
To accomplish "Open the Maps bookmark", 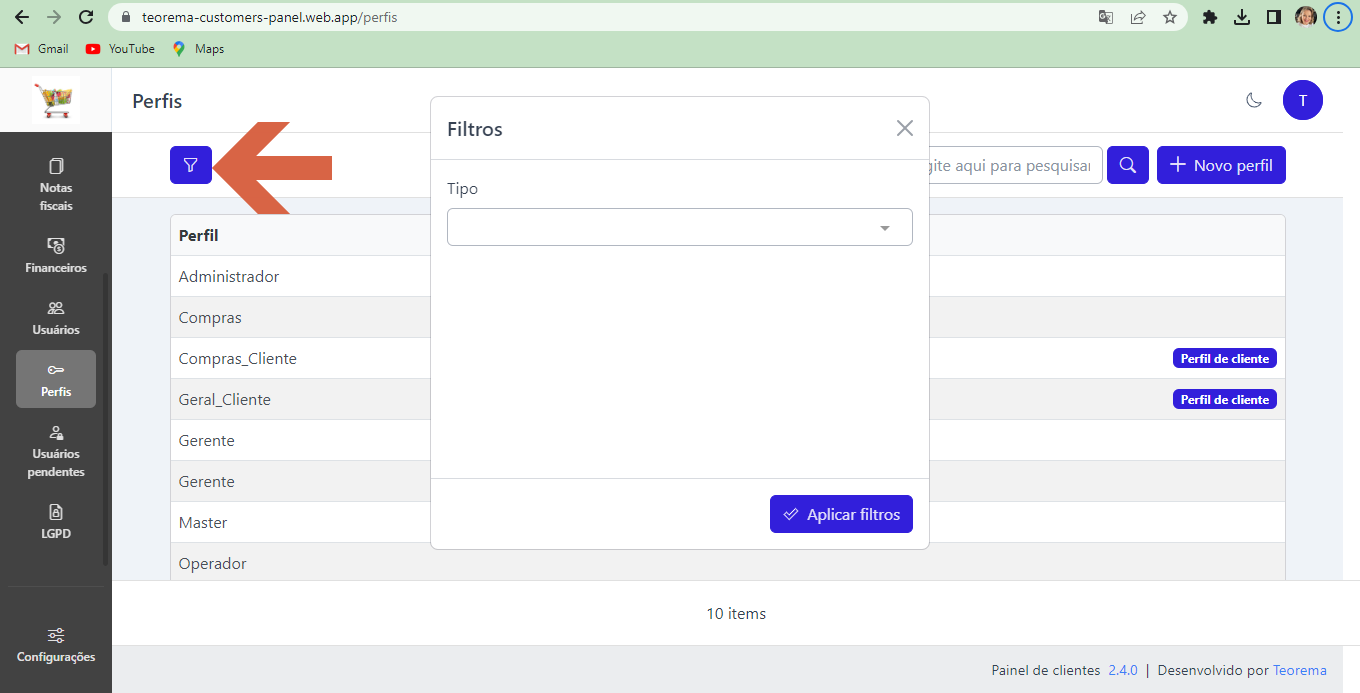I will coord(198,48).
